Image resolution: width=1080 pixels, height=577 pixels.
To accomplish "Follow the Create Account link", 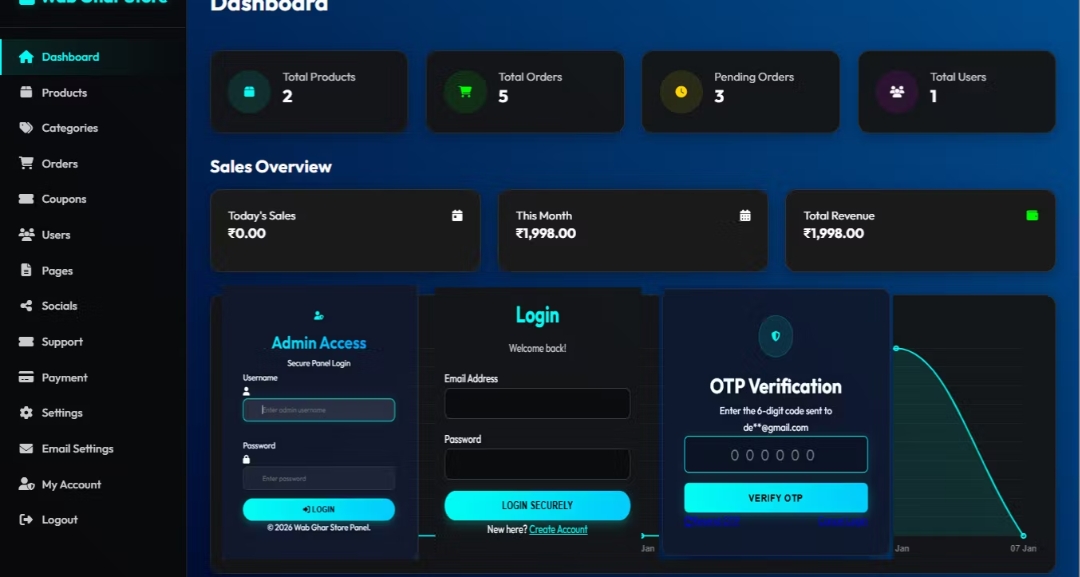I will tap(558, 530).
